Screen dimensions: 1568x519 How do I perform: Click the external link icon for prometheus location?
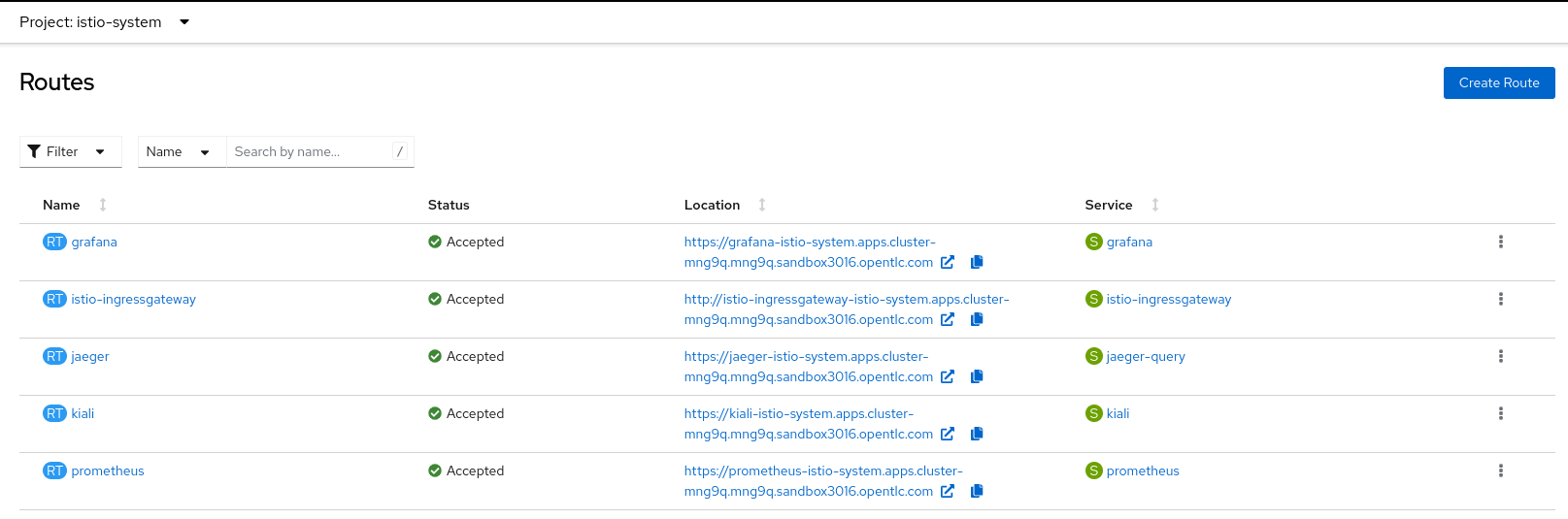(x=948, y=491)
